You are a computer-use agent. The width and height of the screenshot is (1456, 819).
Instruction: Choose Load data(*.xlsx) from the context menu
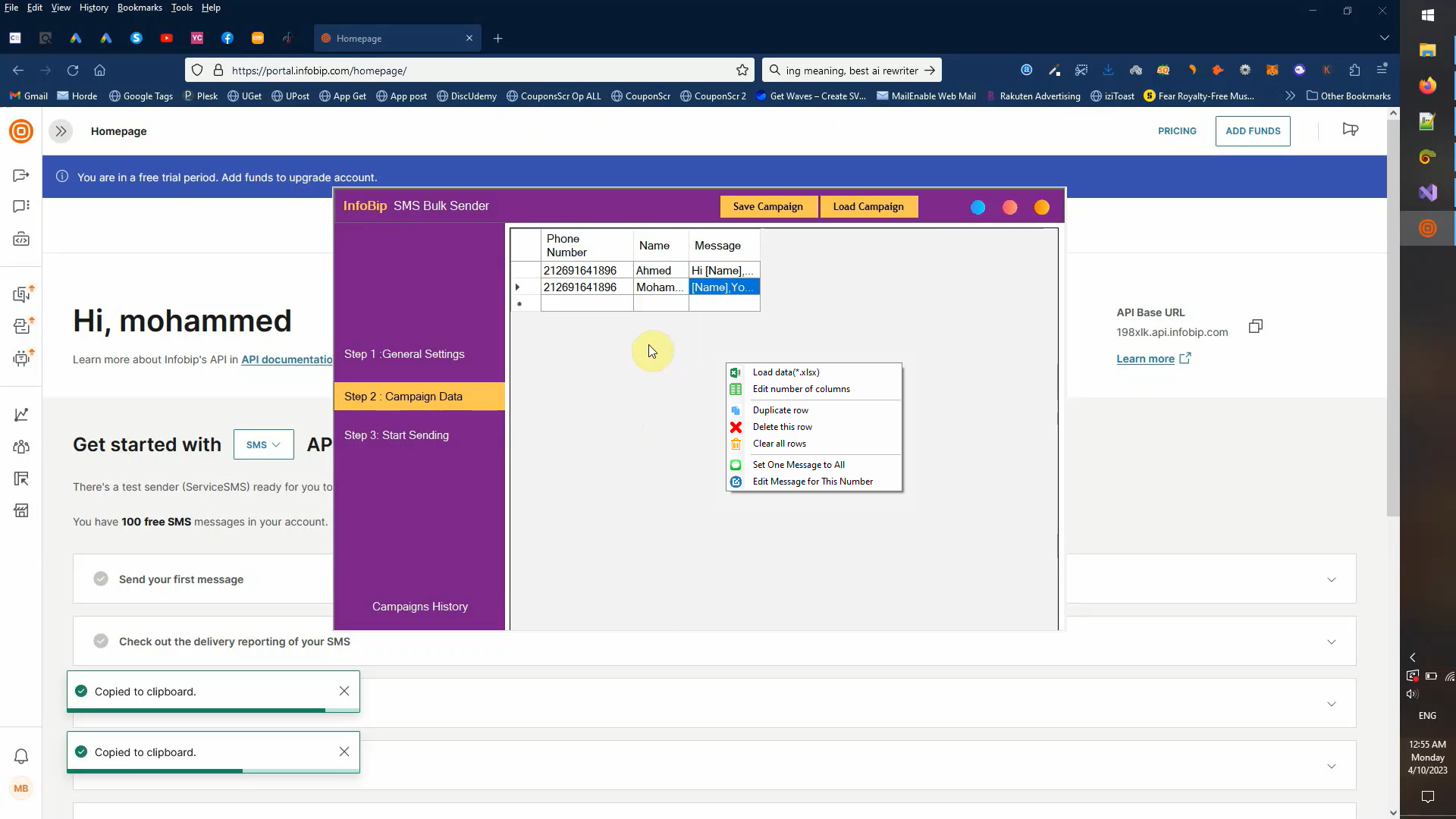tap(786, 372)
